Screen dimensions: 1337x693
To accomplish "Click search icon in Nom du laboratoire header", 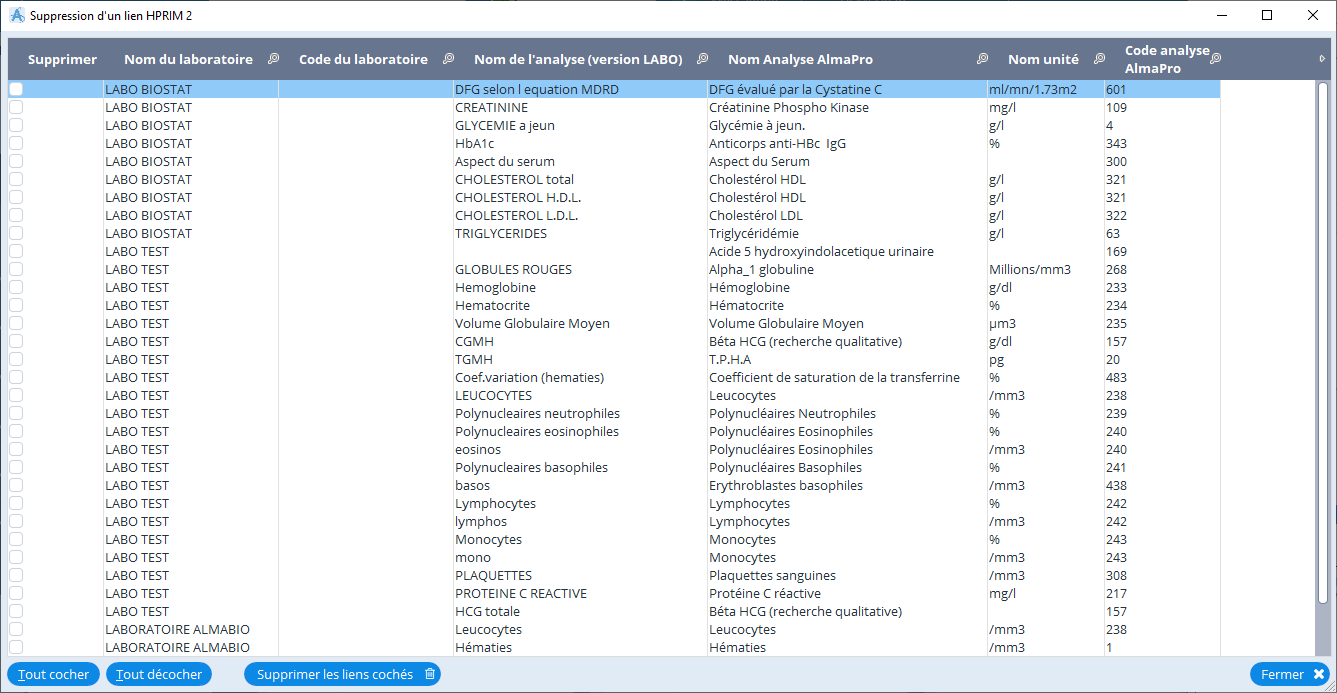I will [x=273, y=59].
